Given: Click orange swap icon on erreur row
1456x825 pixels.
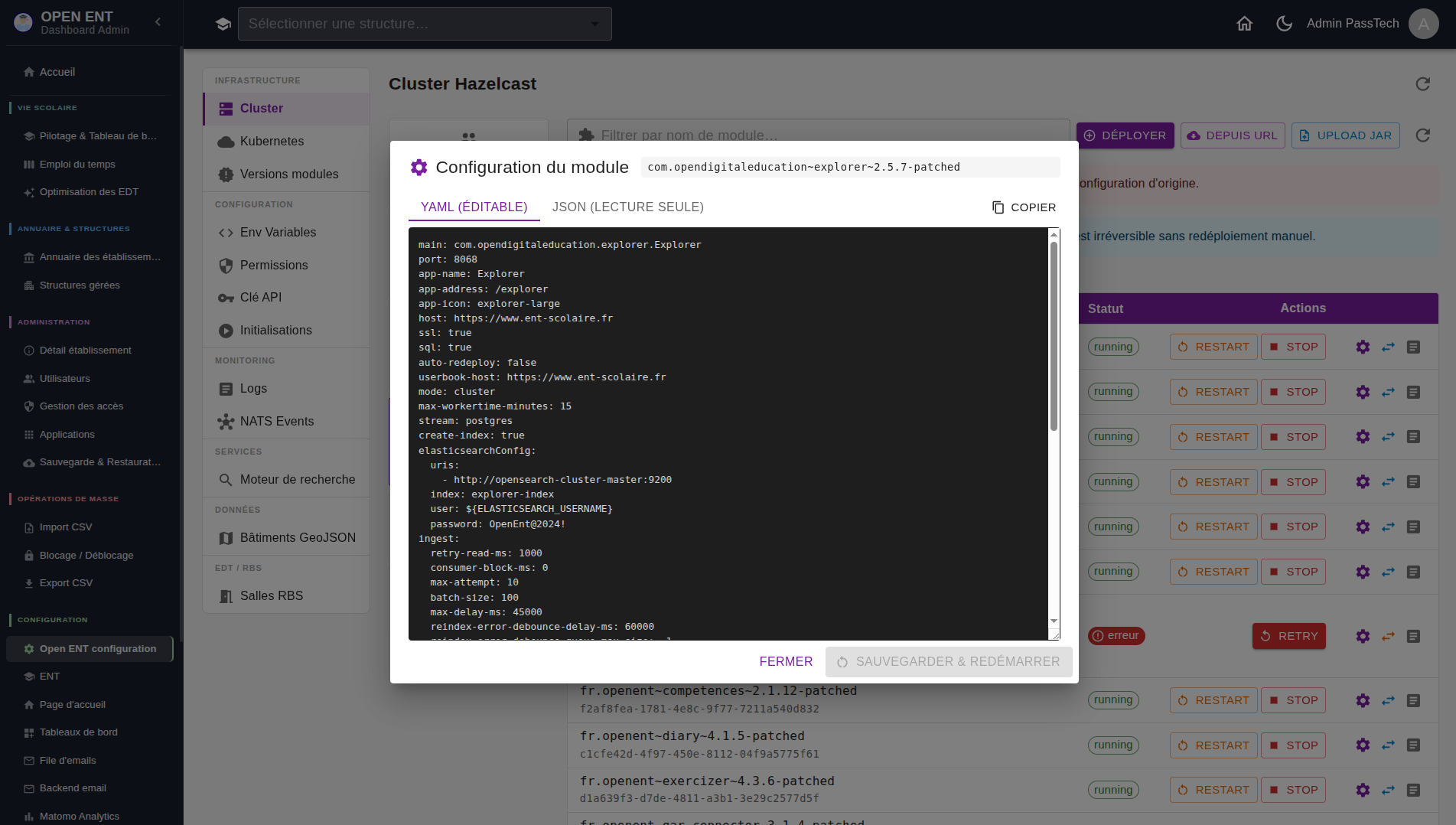Looking at the screenshot, I should (1388, 636).
